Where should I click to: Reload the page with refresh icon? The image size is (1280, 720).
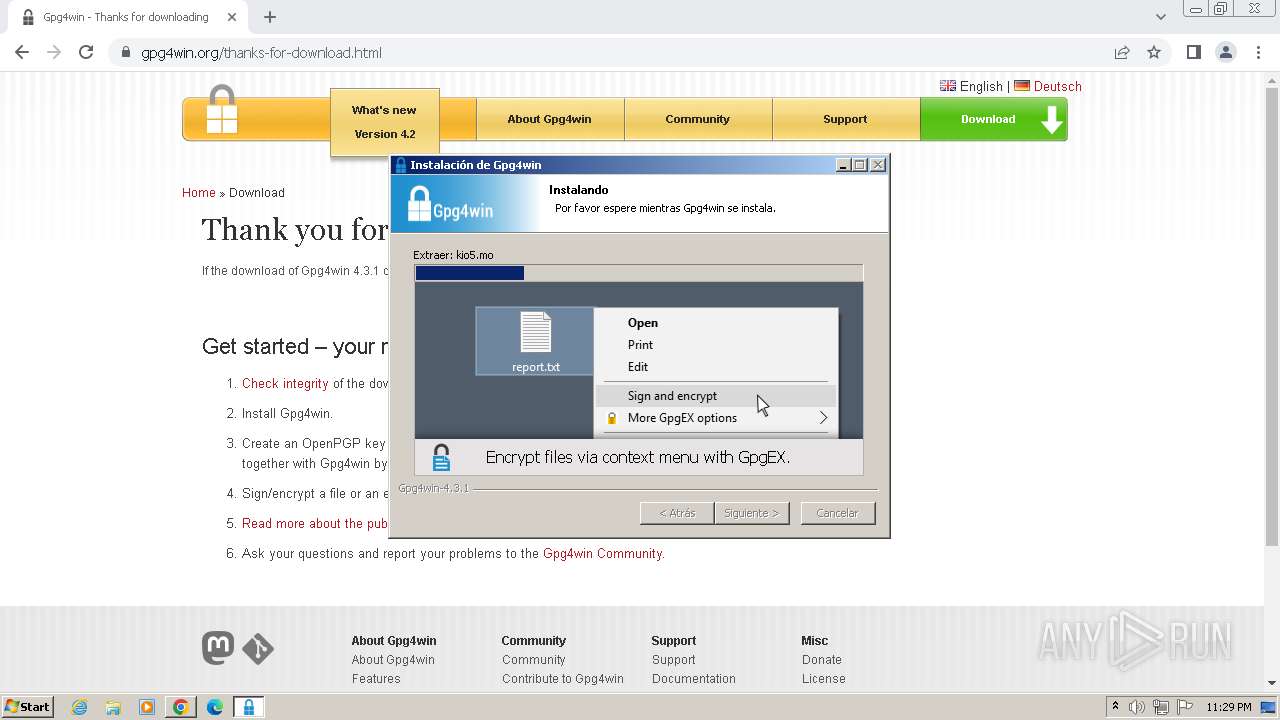click(x=86, y=53)
